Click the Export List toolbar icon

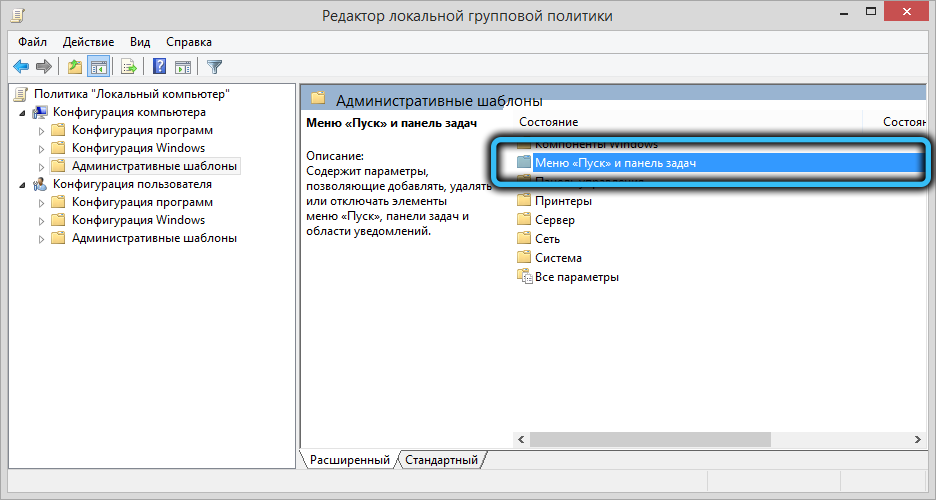click(129, 67)
